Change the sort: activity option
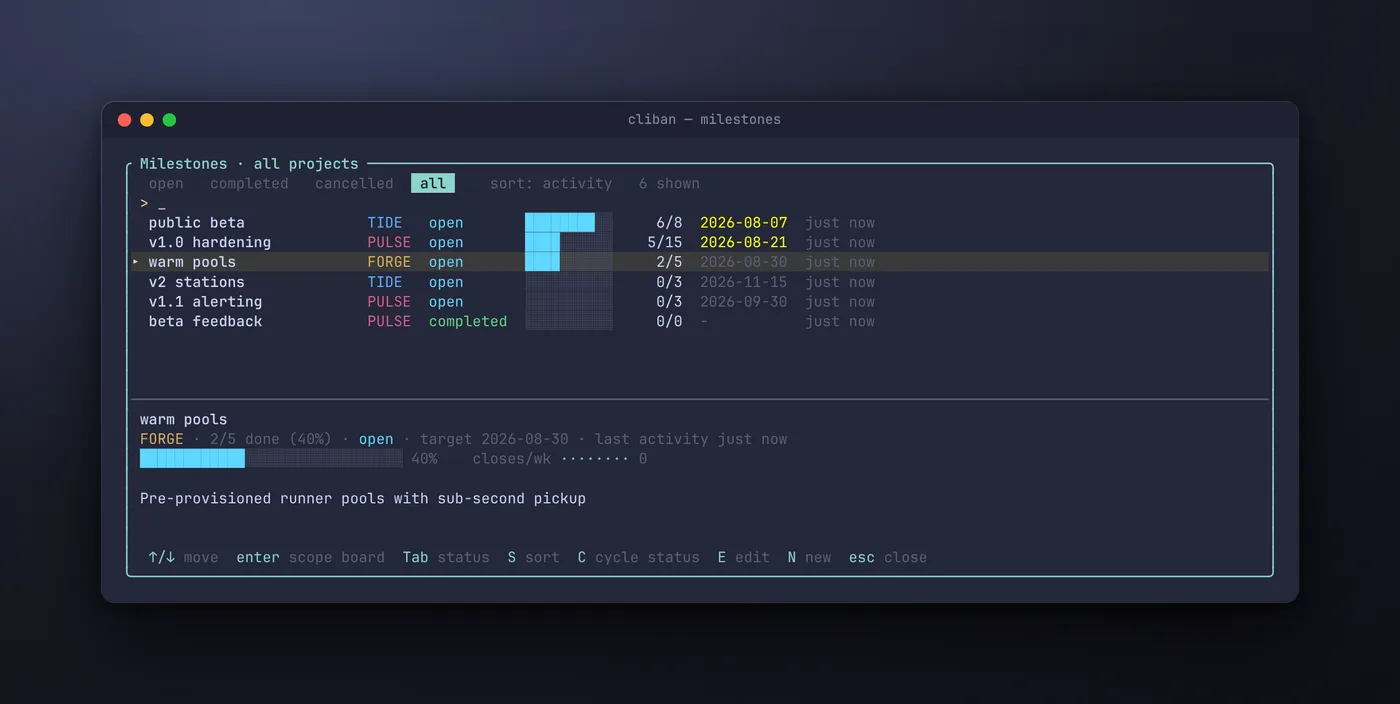 pos(551,184)
